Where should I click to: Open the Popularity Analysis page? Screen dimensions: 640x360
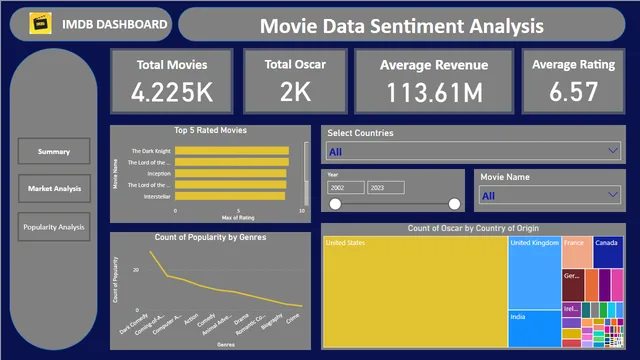54,227
